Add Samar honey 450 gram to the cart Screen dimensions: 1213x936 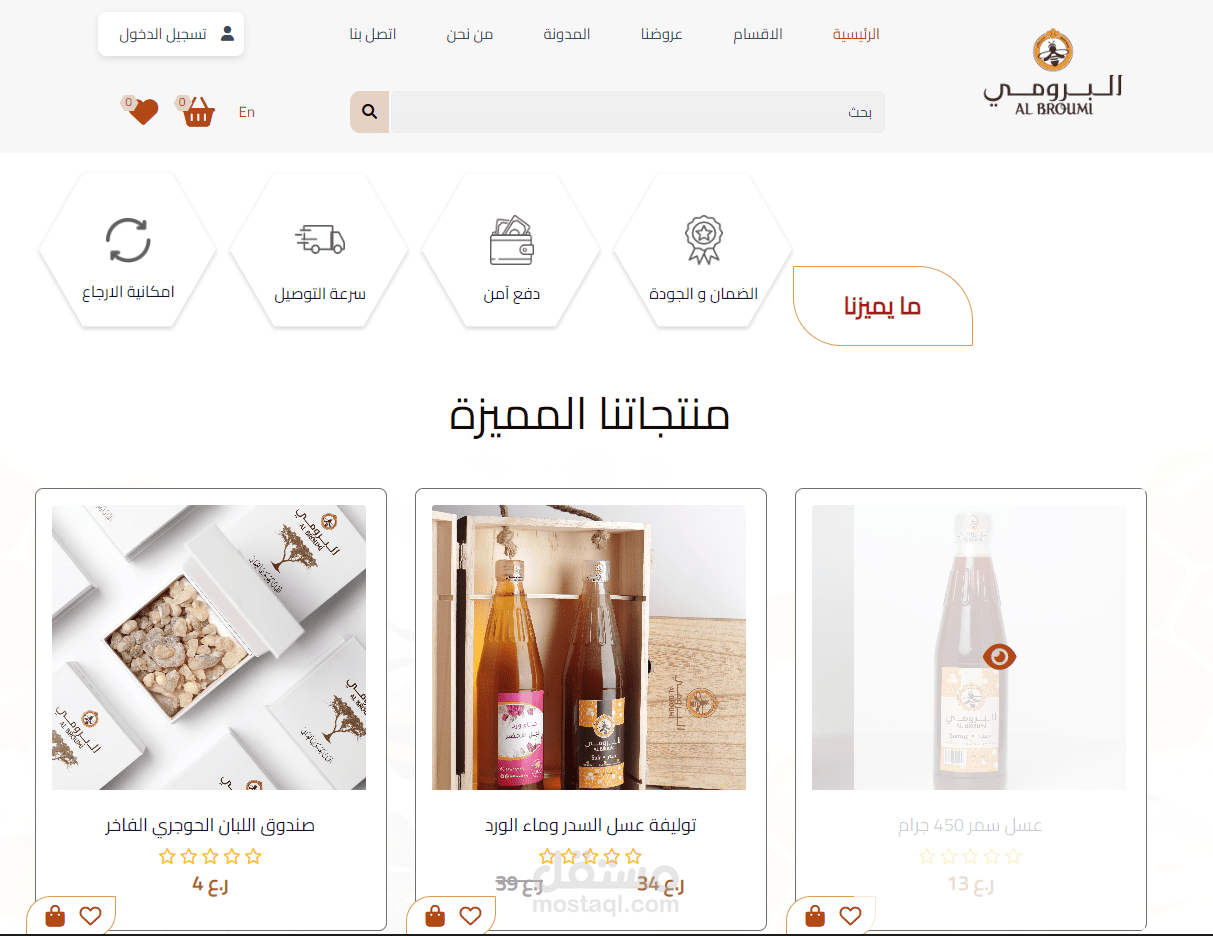click(816, 916)
